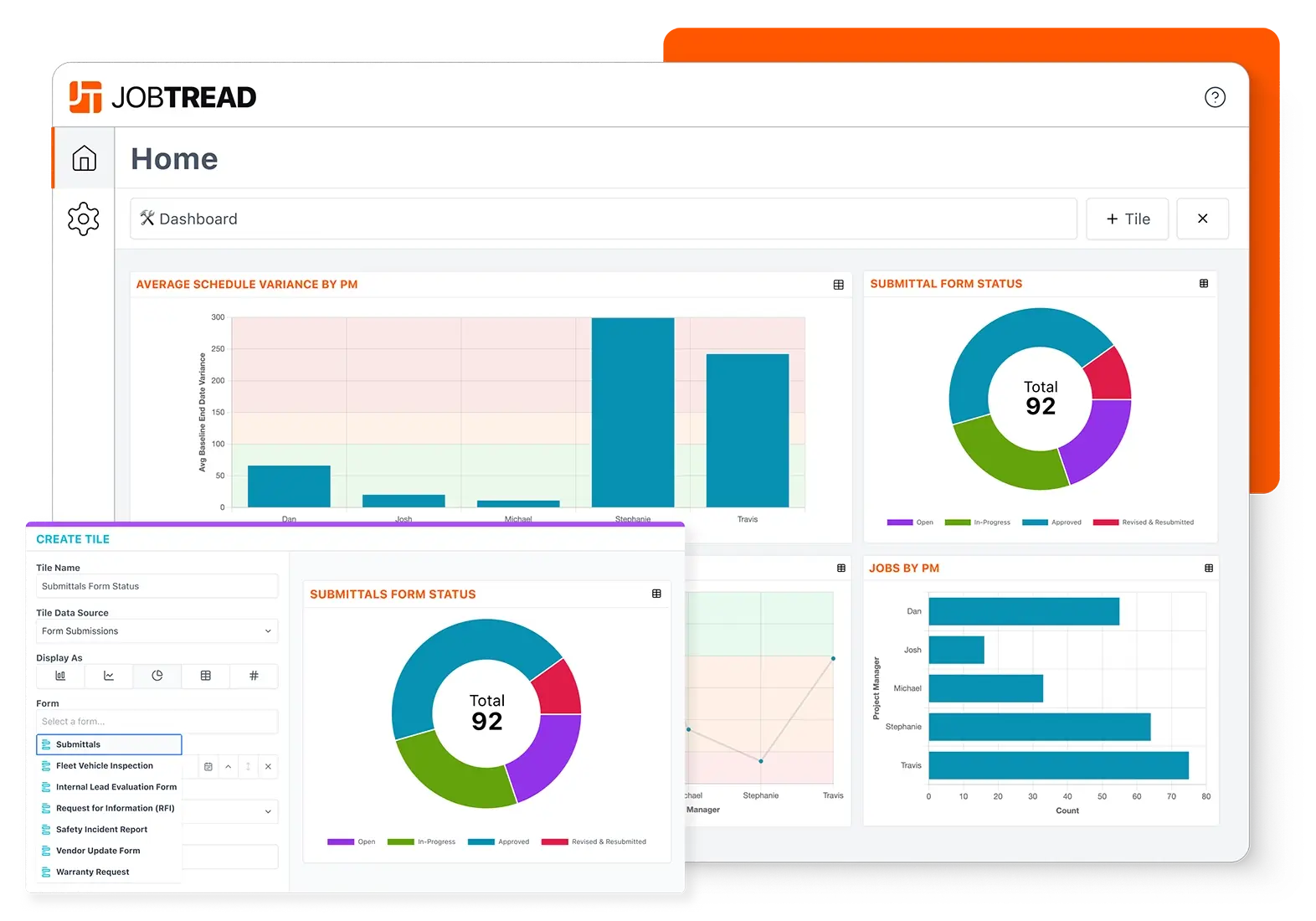Click the help question mark icon
The width and height of the screenshot is (1316, 921).
[x=1215, y=97]
